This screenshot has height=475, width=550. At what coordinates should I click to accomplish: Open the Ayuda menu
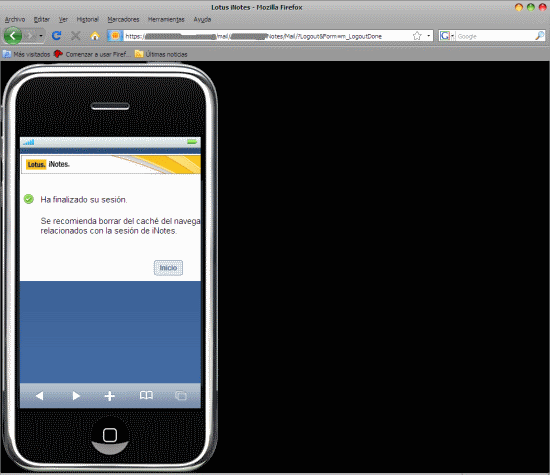pyautogui.click(x=202, y=19)
